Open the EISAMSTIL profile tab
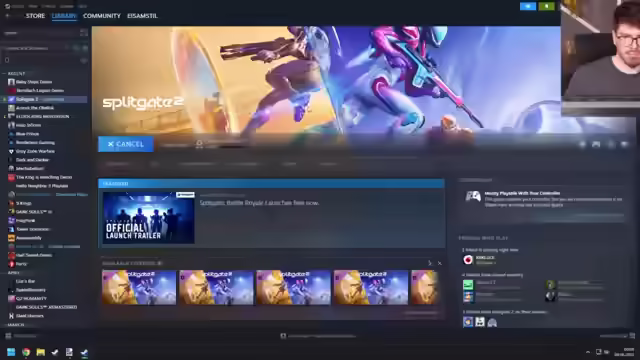The height and width of the screenshot is (360, 640). (142, 16)
